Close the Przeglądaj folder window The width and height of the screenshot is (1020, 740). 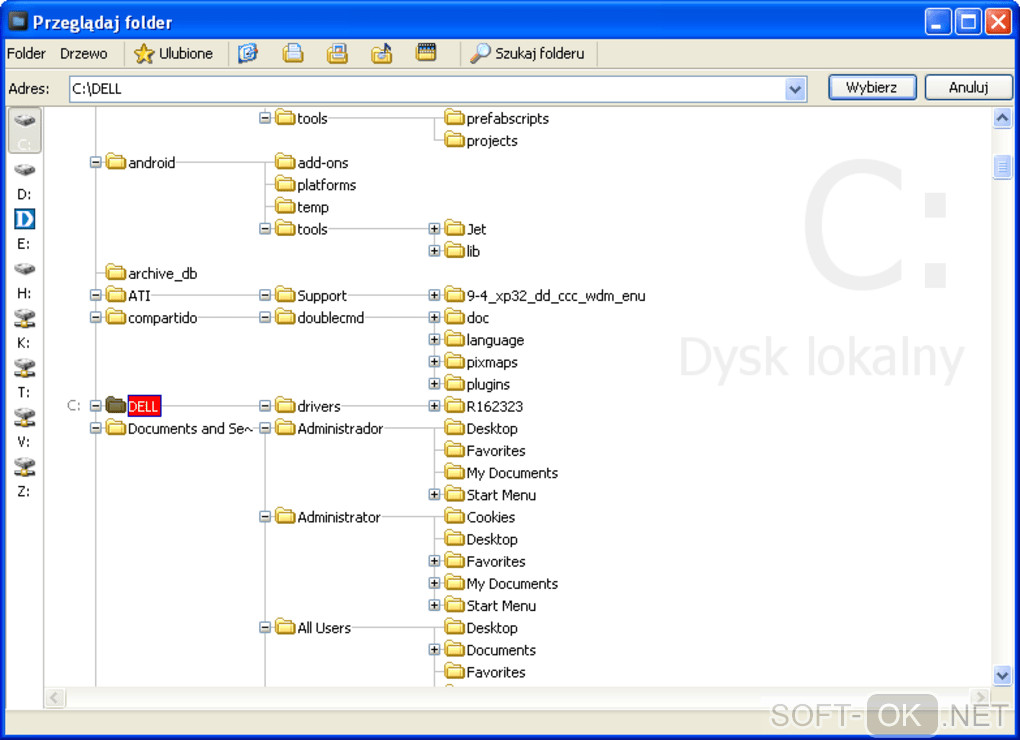tap(998, 21)
